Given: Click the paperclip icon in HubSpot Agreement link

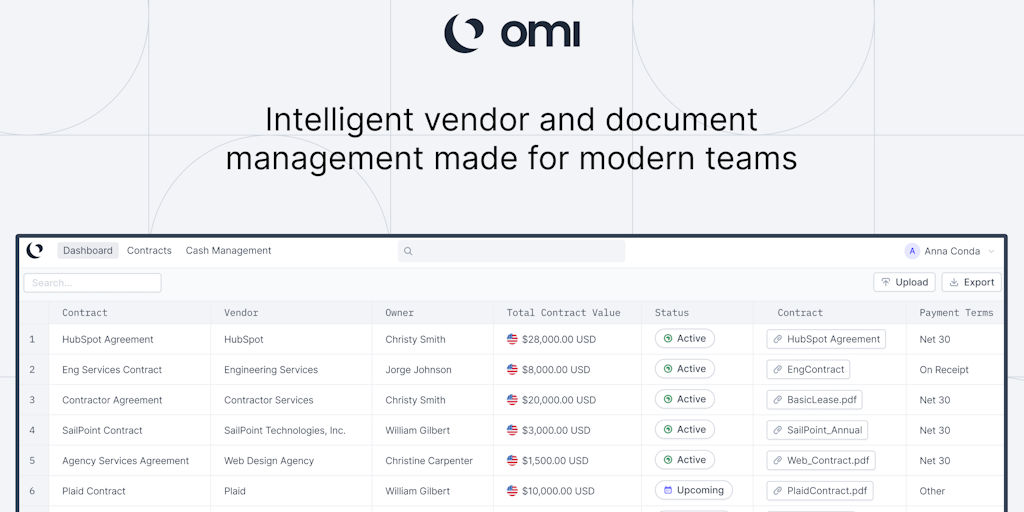Looking at the screenshot, I should point(778,339).
